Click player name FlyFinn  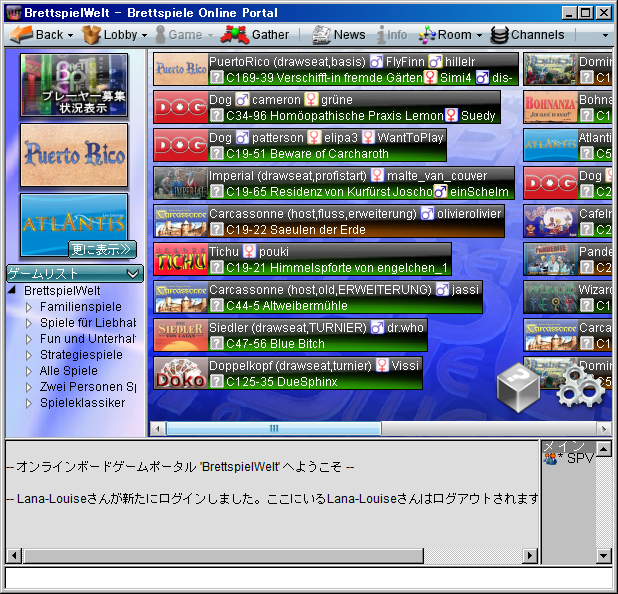tap(405, 62)
